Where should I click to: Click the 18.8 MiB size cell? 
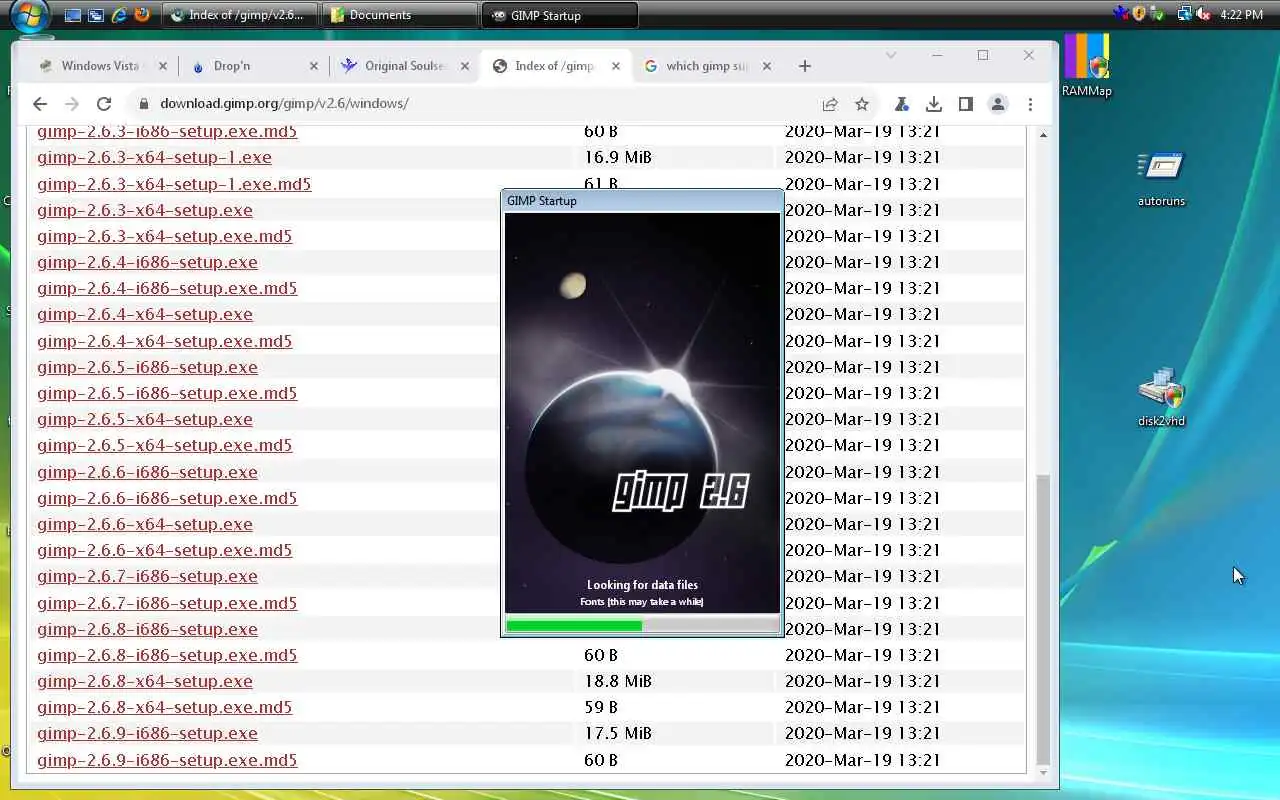pos(618,681)
